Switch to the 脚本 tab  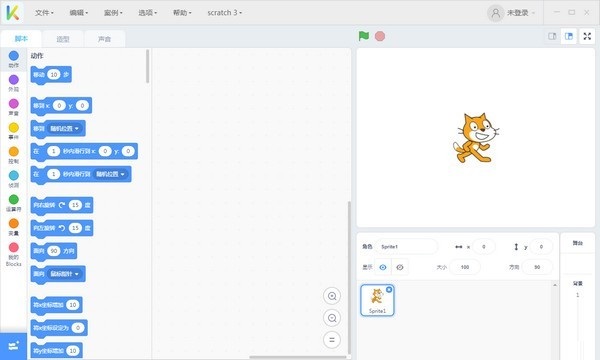21,39
